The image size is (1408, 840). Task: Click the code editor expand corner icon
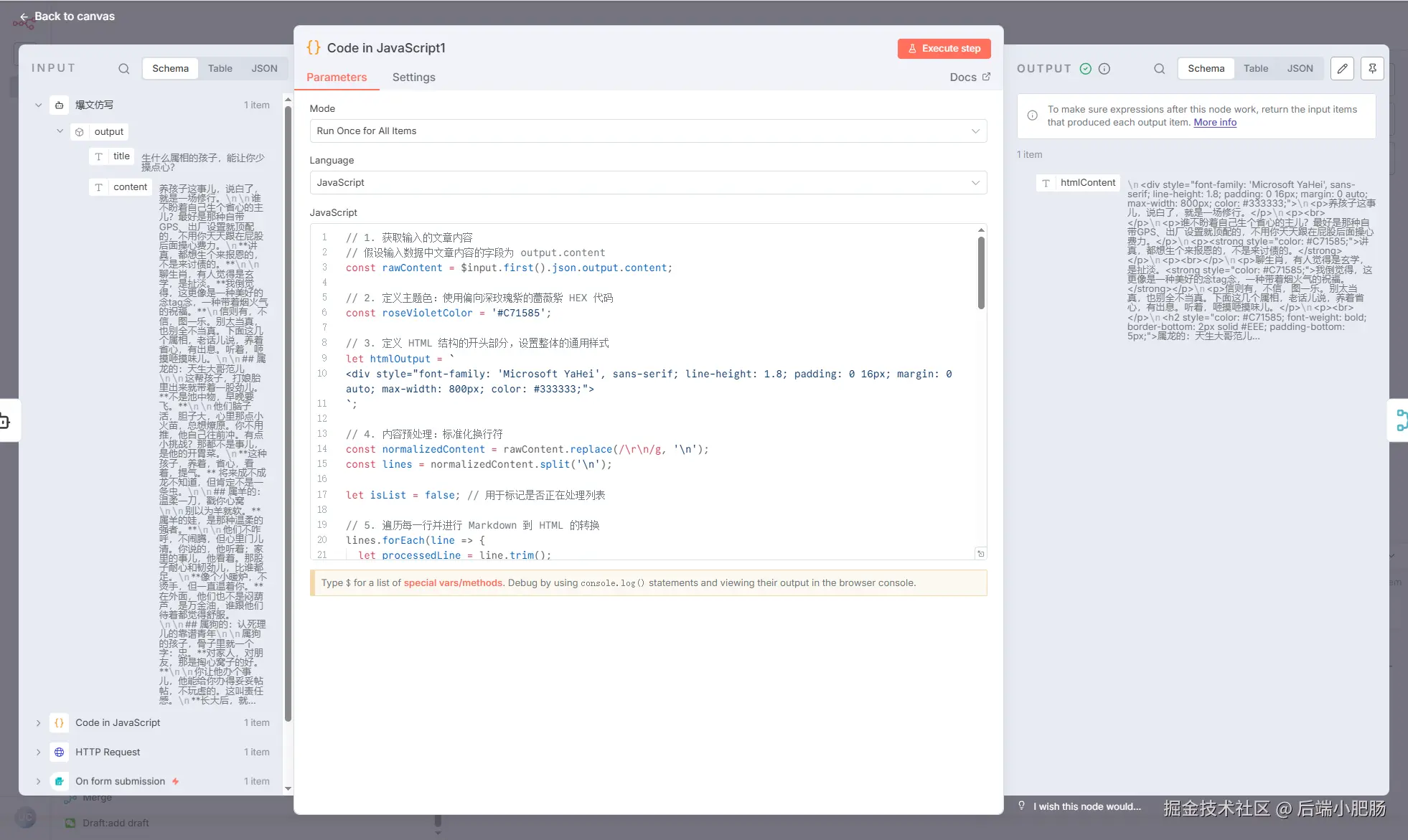(980, 554)
